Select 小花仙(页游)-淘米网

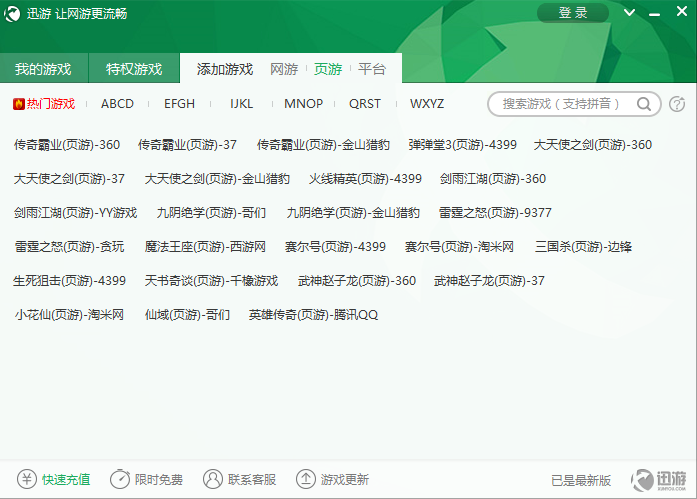click(x=69, y=315)
